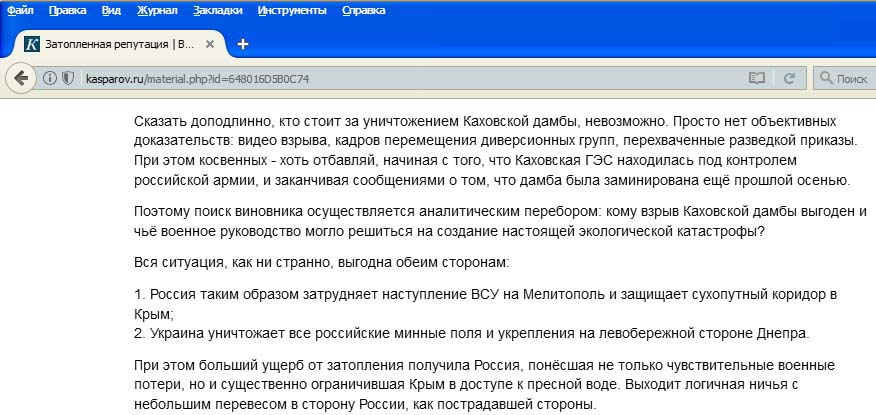This screenshot has width=876, height=415.
Task: Click the paragraph 'При этом больший ущерб'
Action: 484,385
